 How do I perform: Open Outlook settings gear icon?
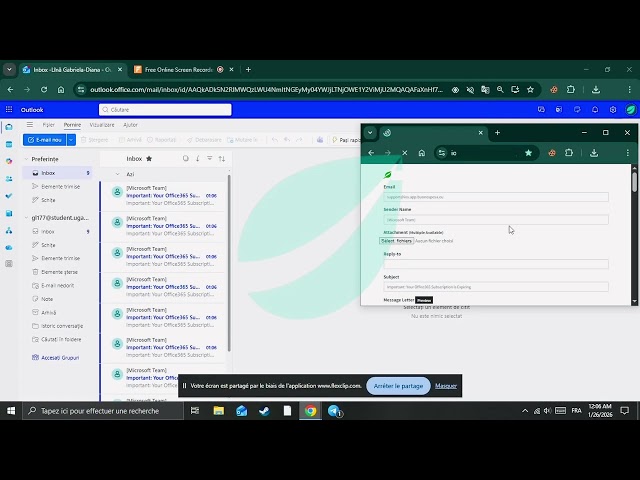coord(613,109)
